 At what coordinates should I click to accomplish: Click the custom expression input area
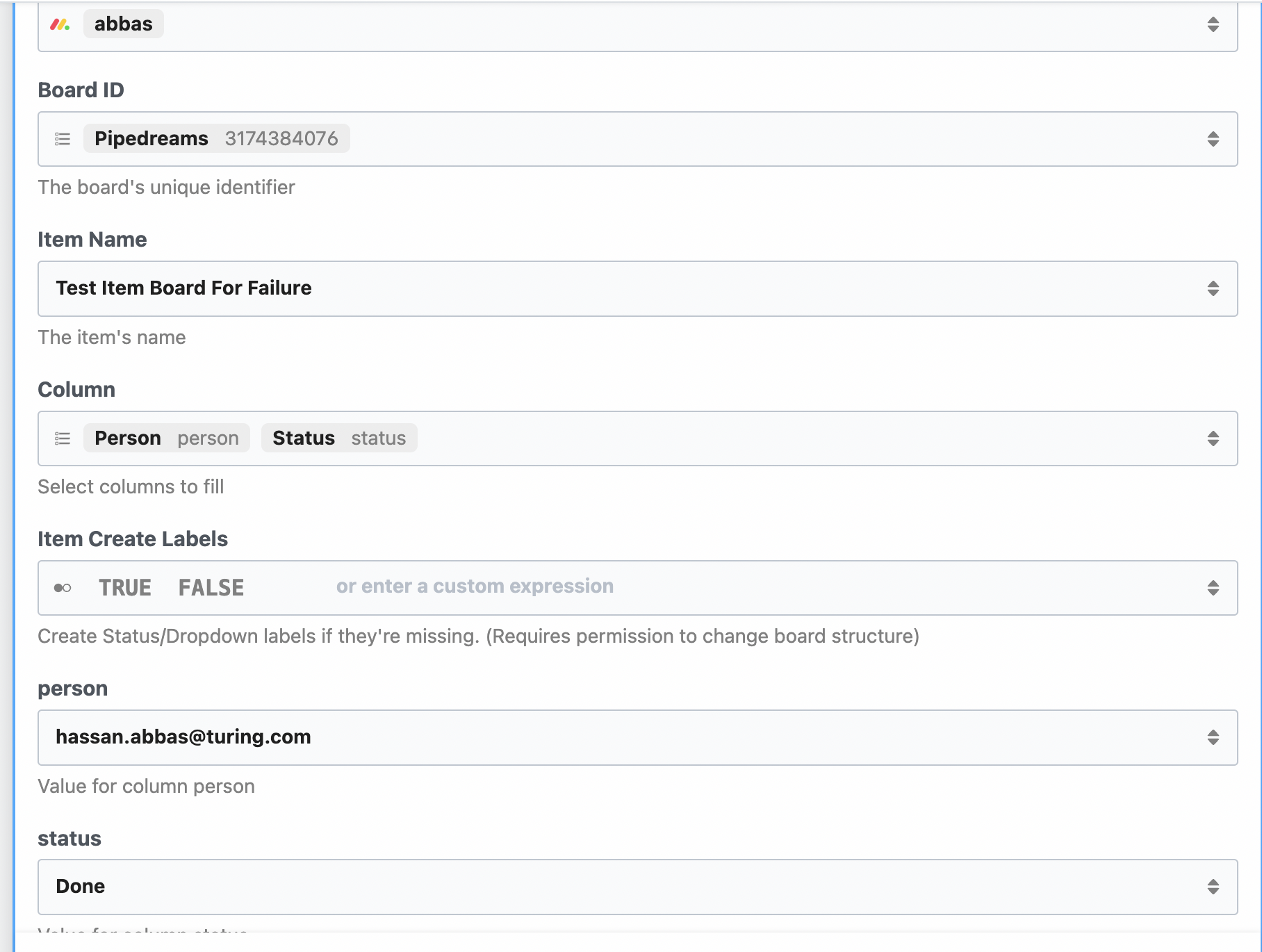point(475,586)
